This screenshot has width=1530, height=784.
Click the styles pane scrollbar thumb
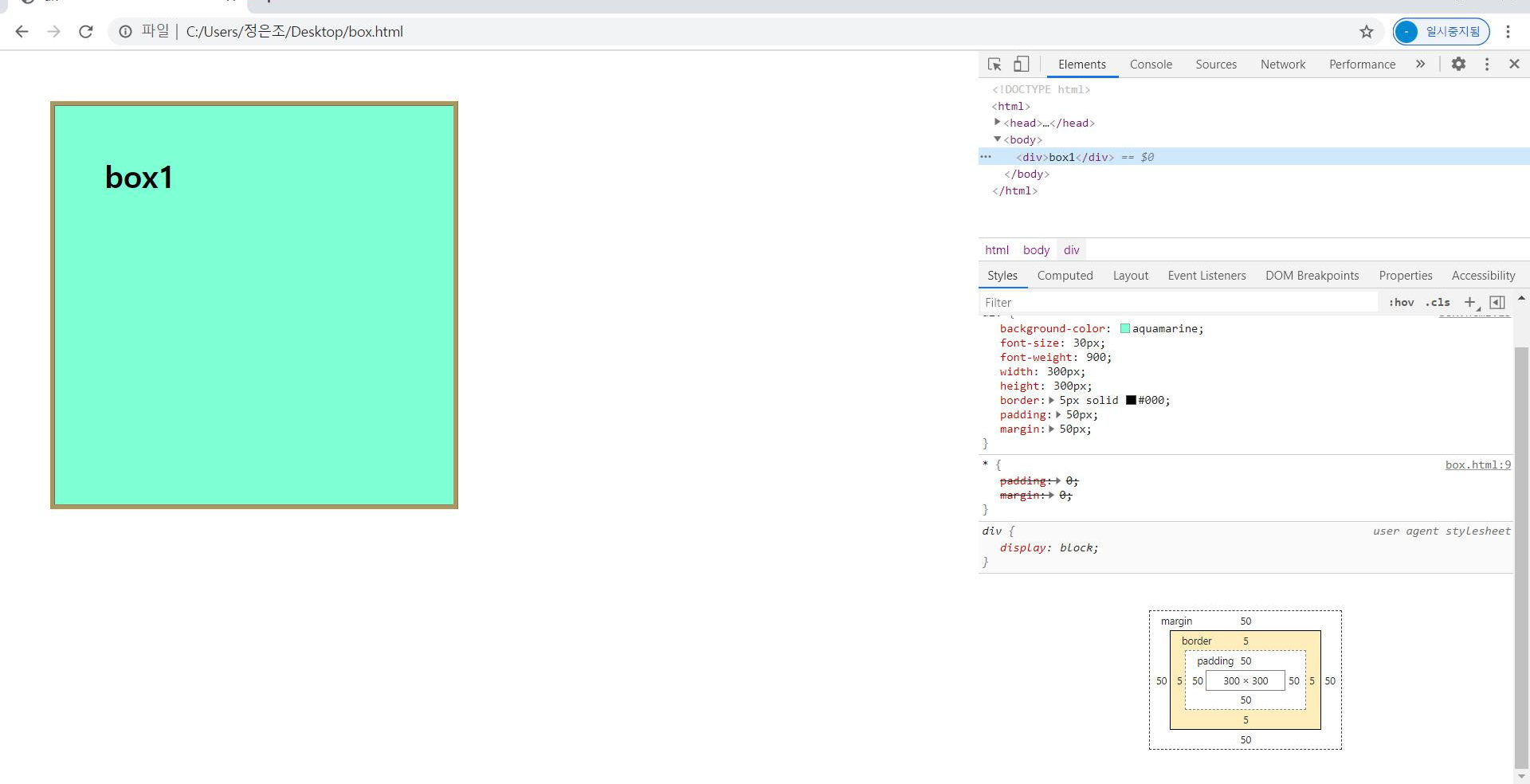pos(1521,556)
